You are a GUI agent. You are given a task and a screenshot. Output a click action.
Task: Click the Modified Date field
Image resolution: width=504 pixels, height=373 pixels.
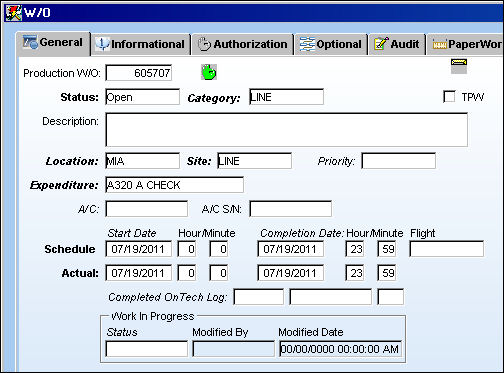pos(340,349)
